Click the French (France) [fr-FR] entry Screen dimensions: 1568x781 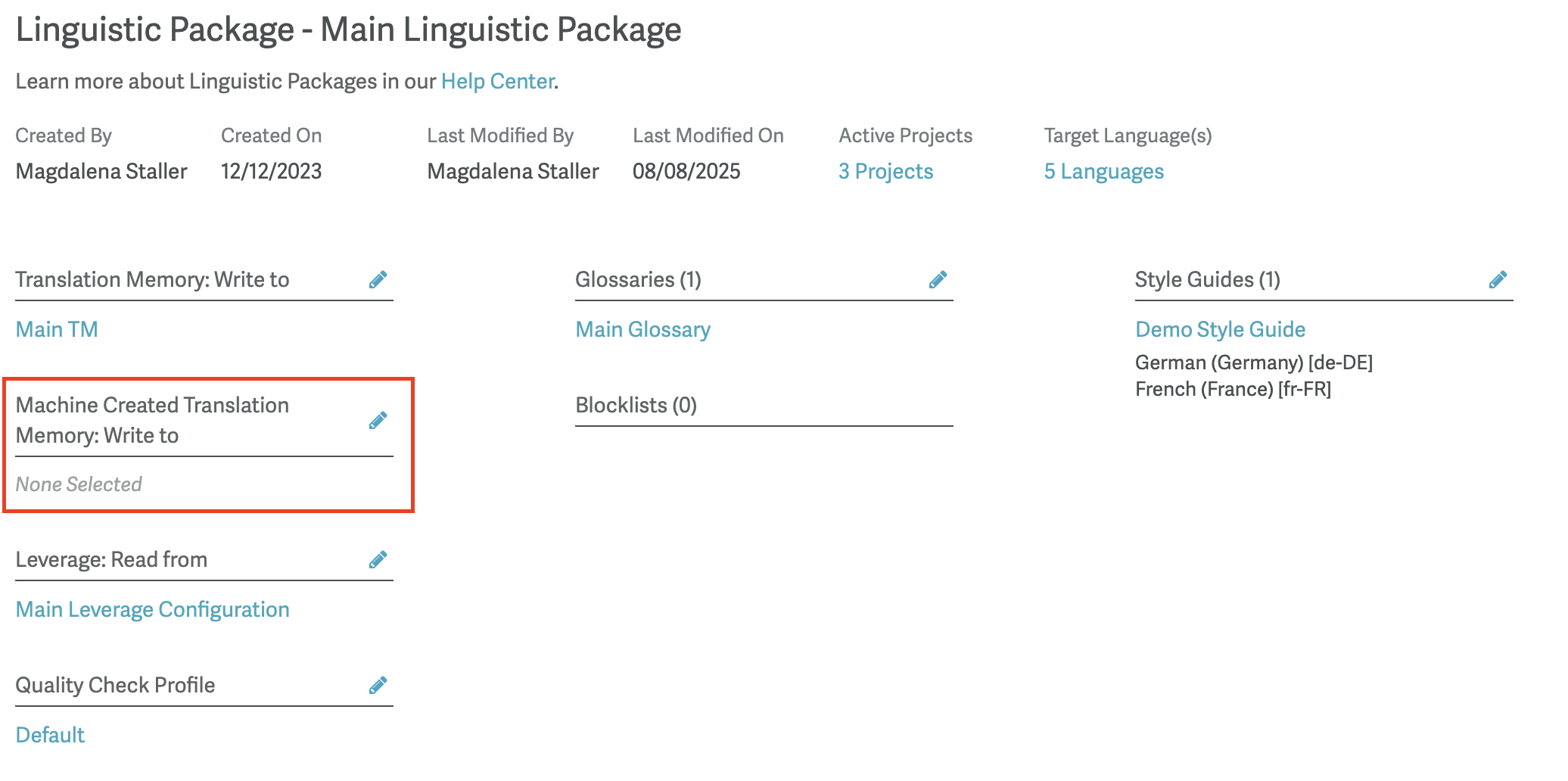(1233, 389)
